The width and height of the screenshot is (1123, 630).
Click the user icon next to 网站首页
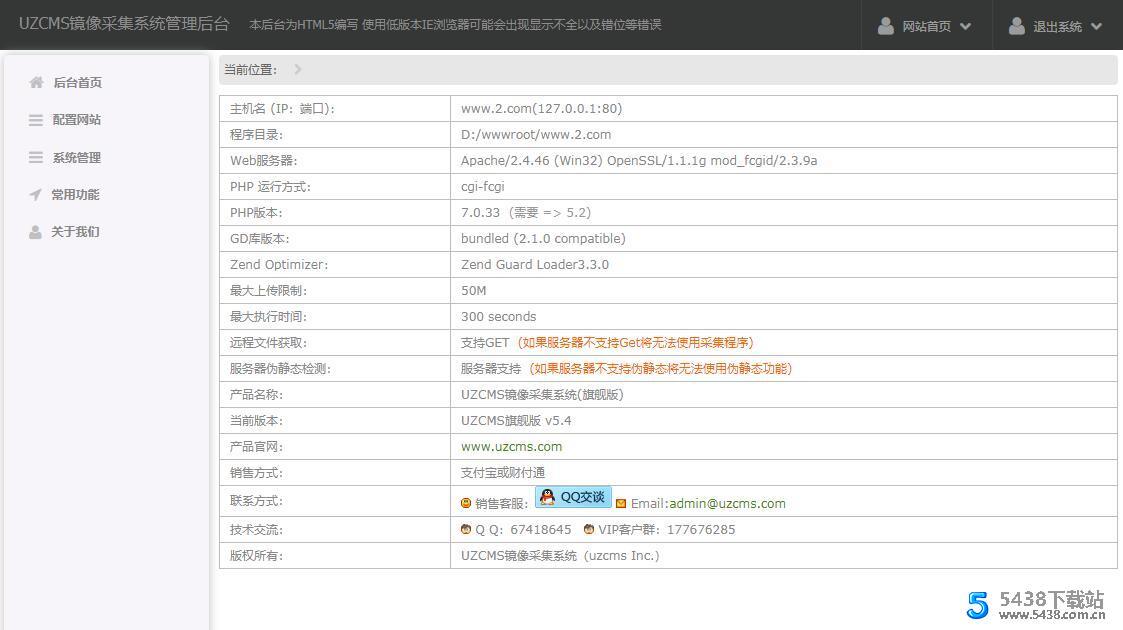pyautogui.click(x=885, y=25)
